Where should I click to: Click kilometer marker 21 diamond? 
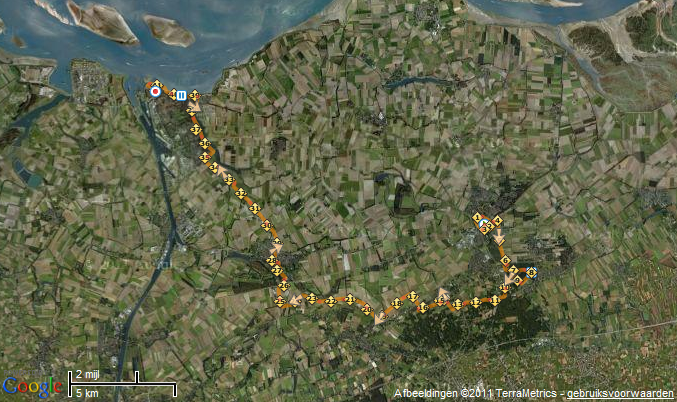(x=350, y=300)
